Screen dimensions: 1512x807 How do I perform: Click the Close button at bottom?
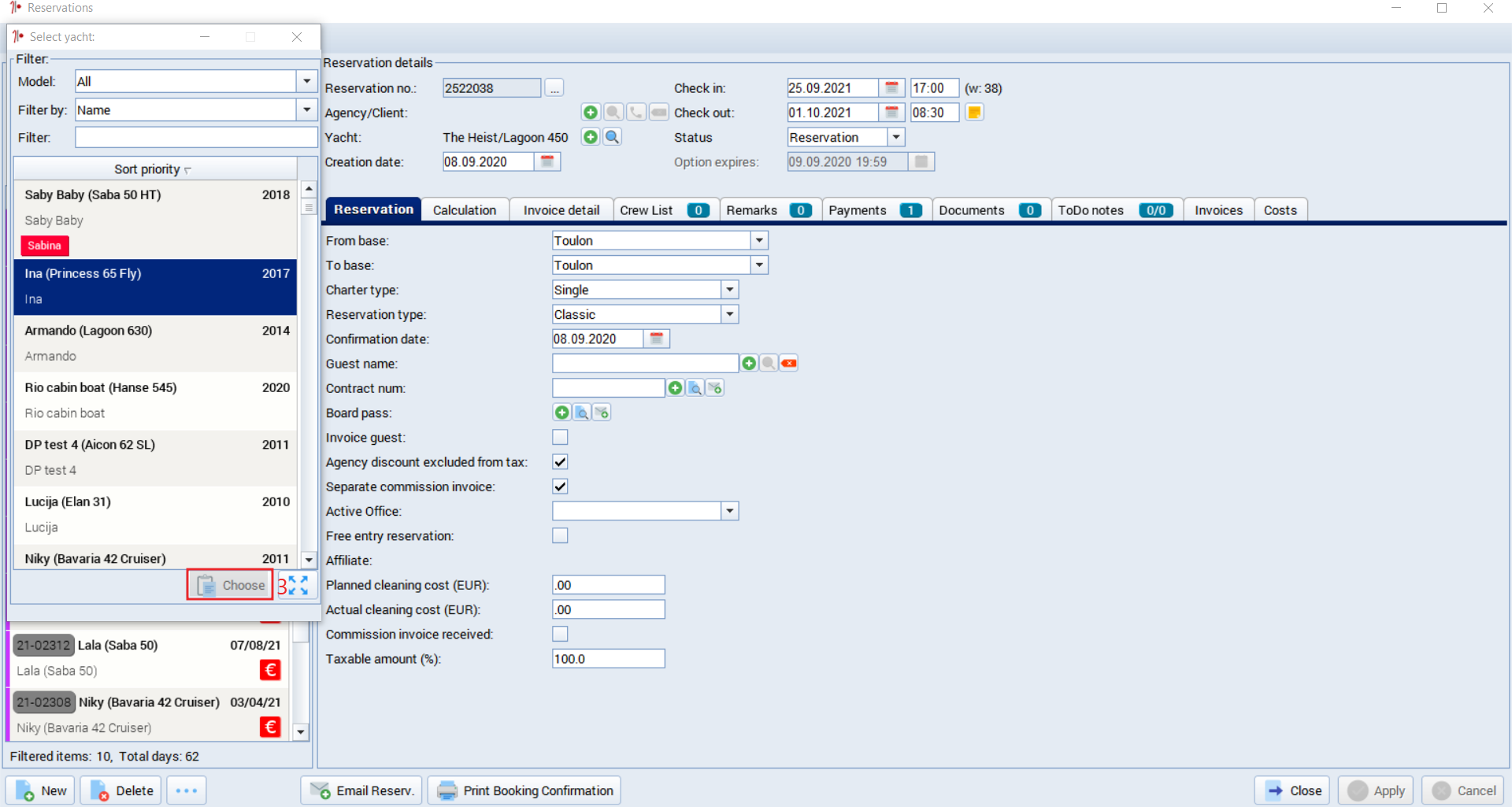click(1292, 790)
